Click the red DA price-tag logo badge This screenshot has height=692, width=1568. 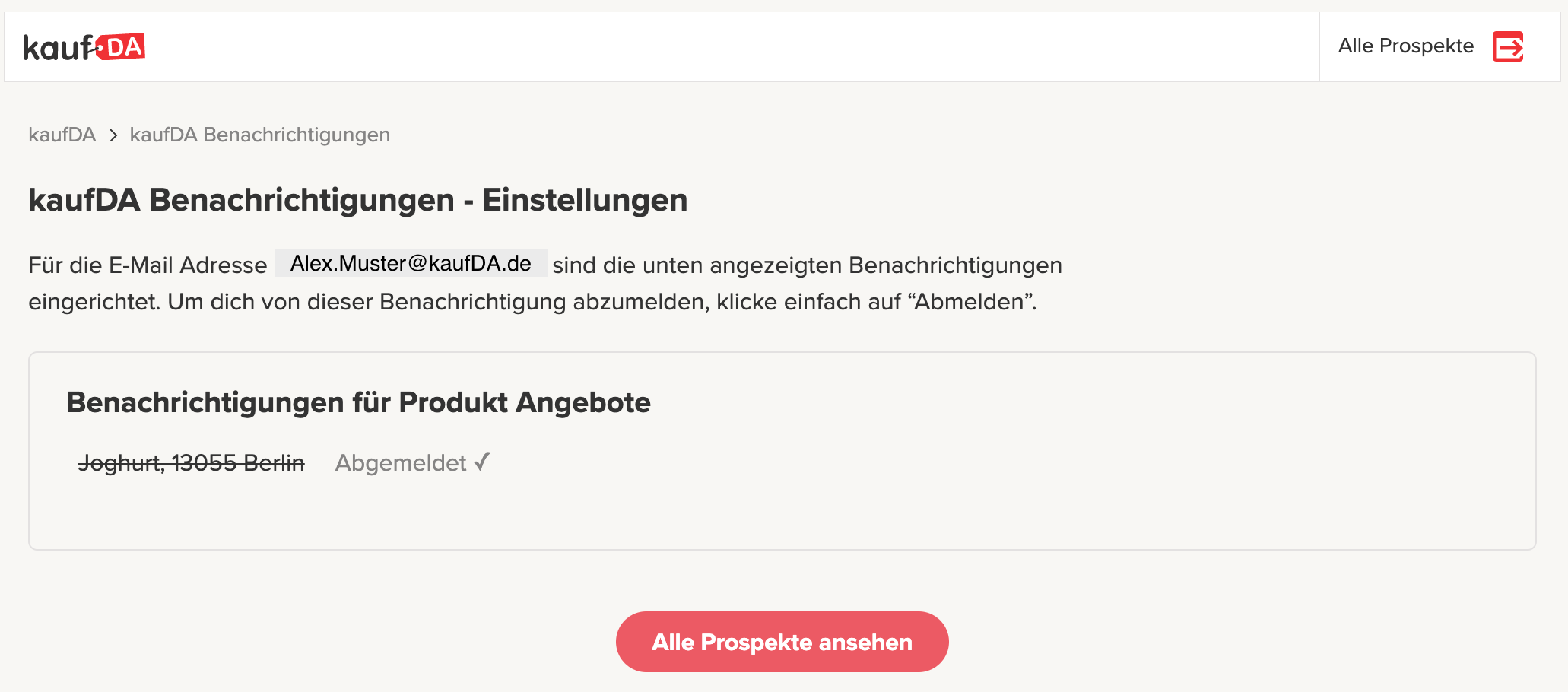coord(121,47)
